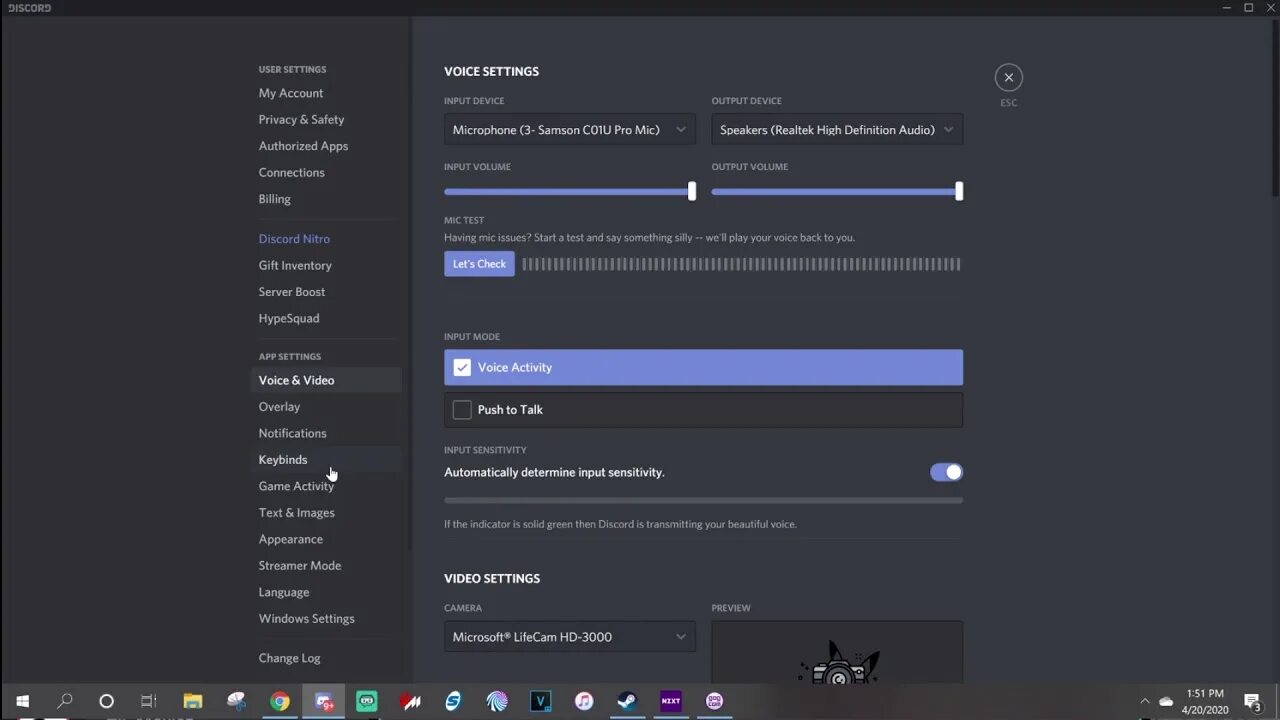The height and width of the screenshot is (720, 1280).
Task: Click the Output Volume slider handle
Action: coord(959,191)
